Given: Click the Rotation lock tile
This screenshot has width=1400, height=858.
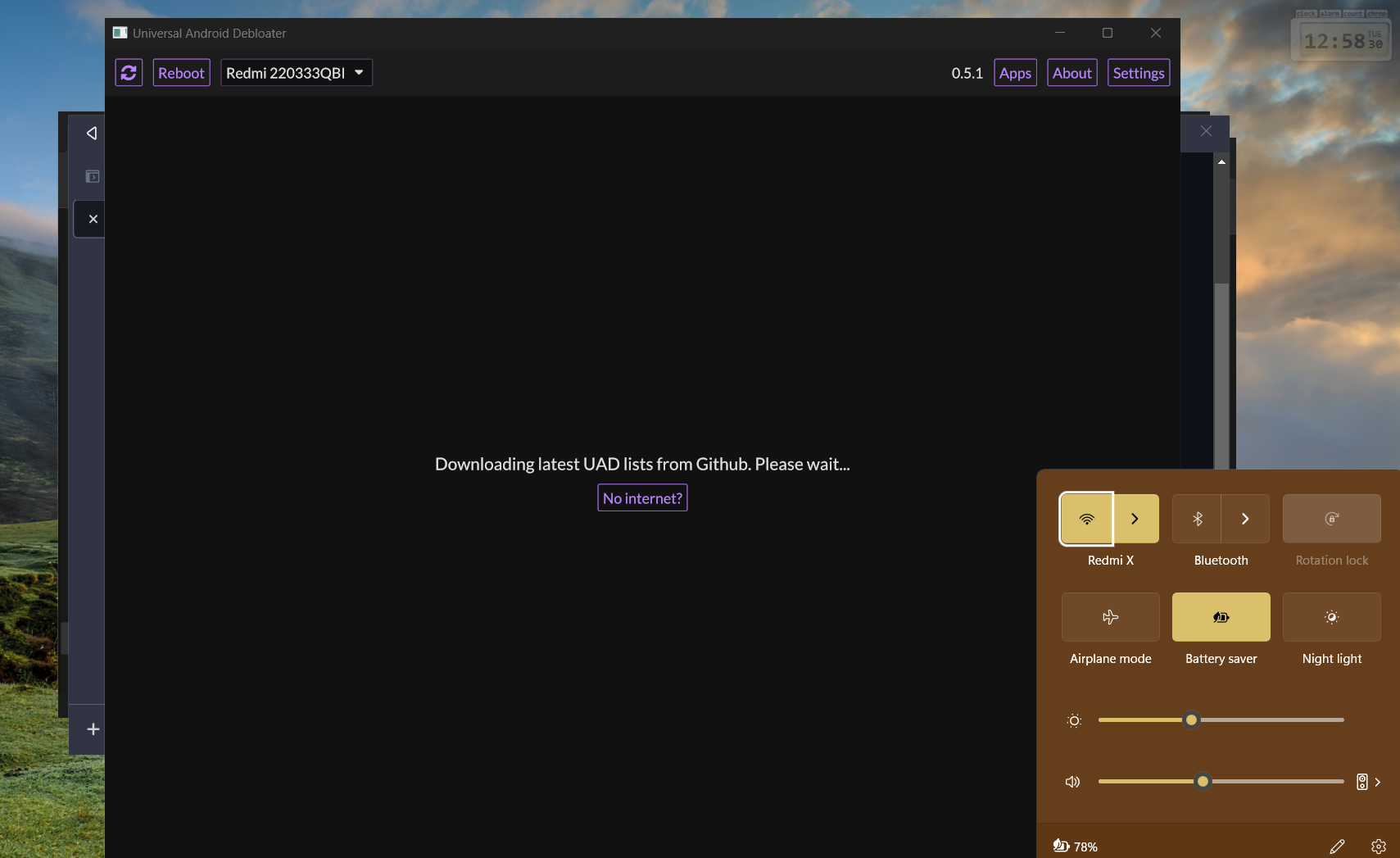Looking at the screenshot, I should (1332, 519).
